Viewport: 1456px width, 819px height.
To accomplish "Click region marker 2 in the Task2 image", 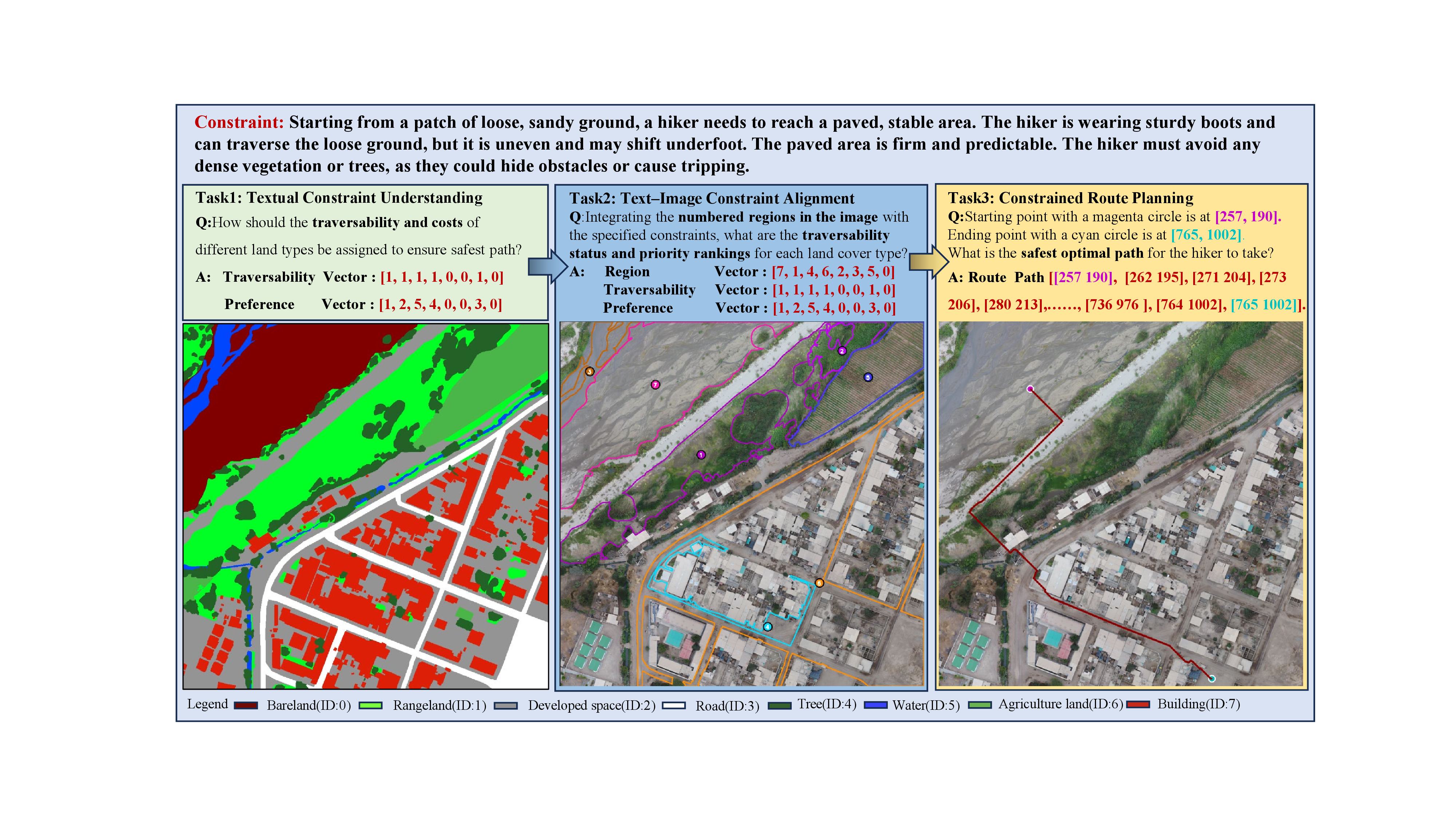I will tap(842, 351).
